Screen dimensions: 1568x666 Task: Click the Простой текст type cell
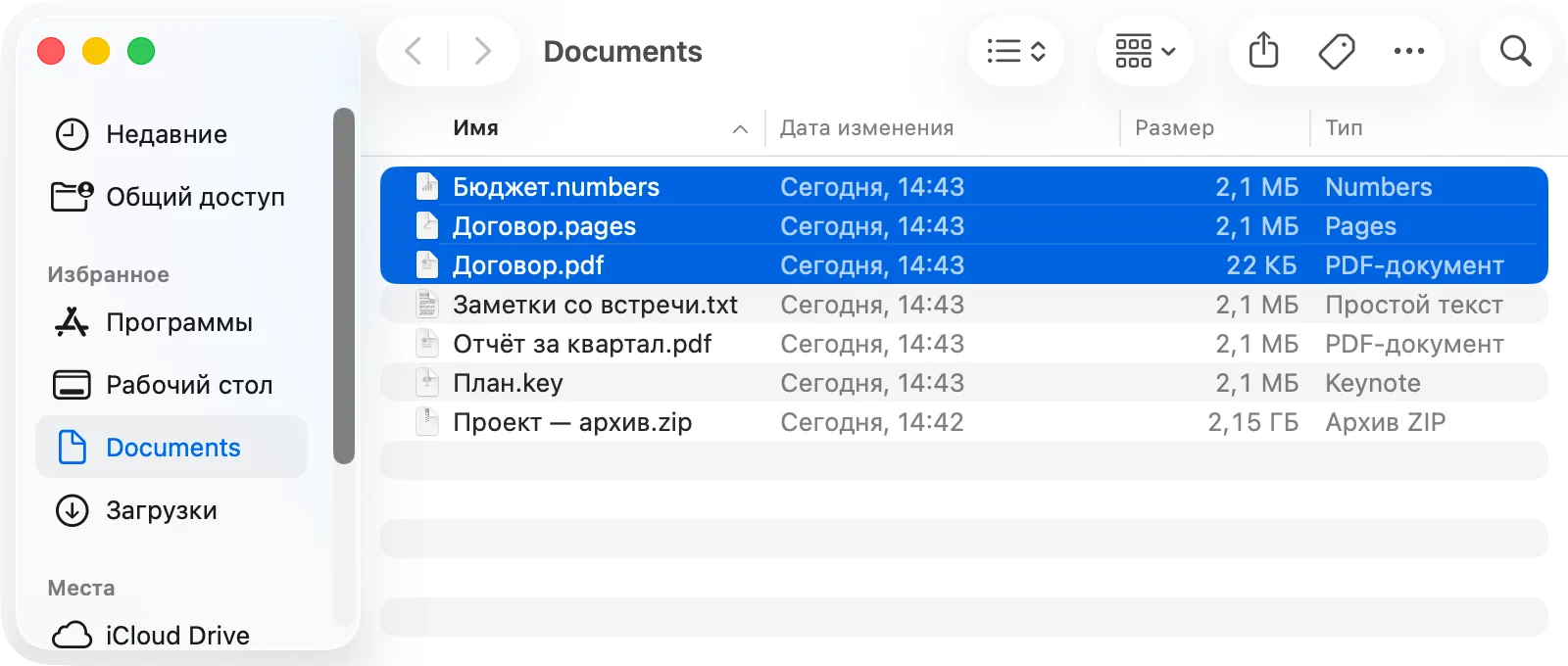coord(1414,305)
